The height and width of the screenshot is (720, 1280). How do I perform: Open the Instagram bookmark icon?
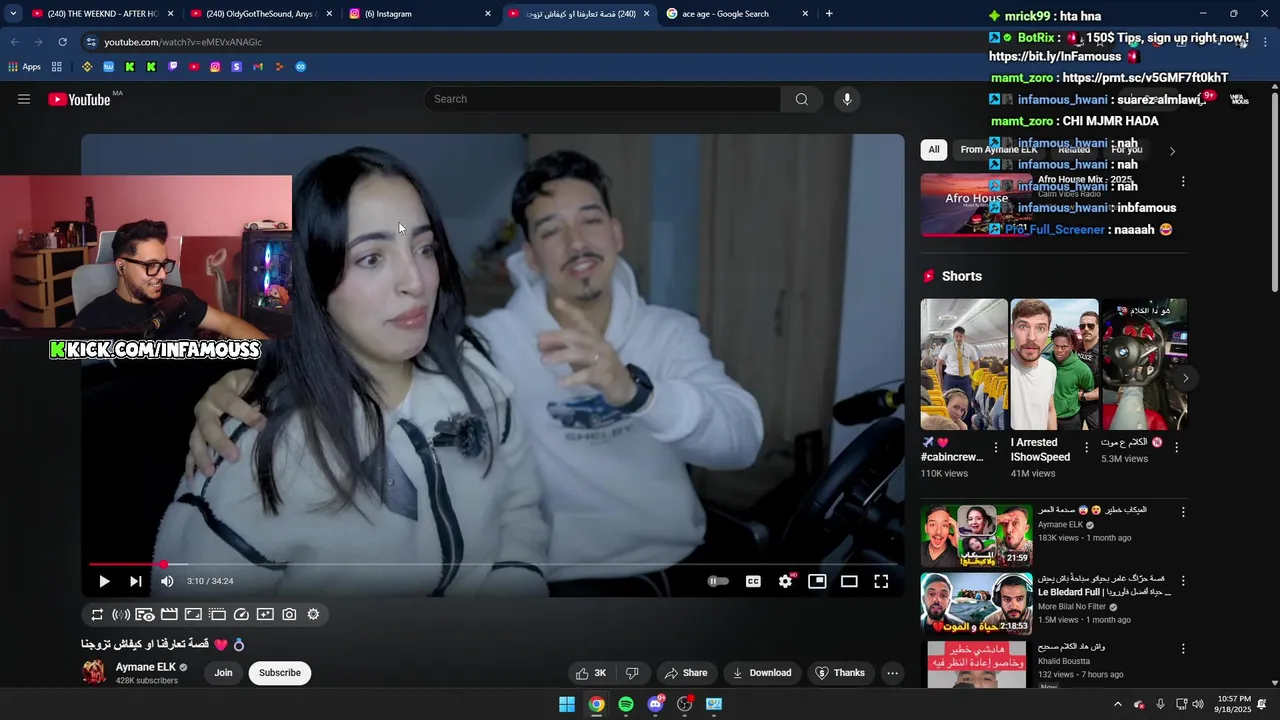pos(215,67)
